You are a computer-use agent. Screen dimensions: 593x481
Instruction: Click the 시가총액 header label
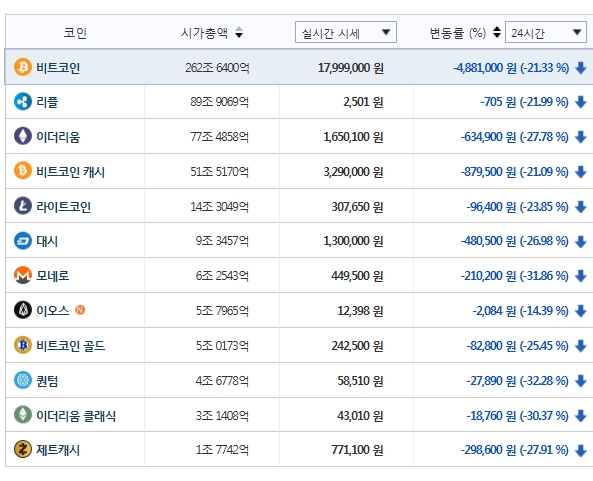point(204,33)
